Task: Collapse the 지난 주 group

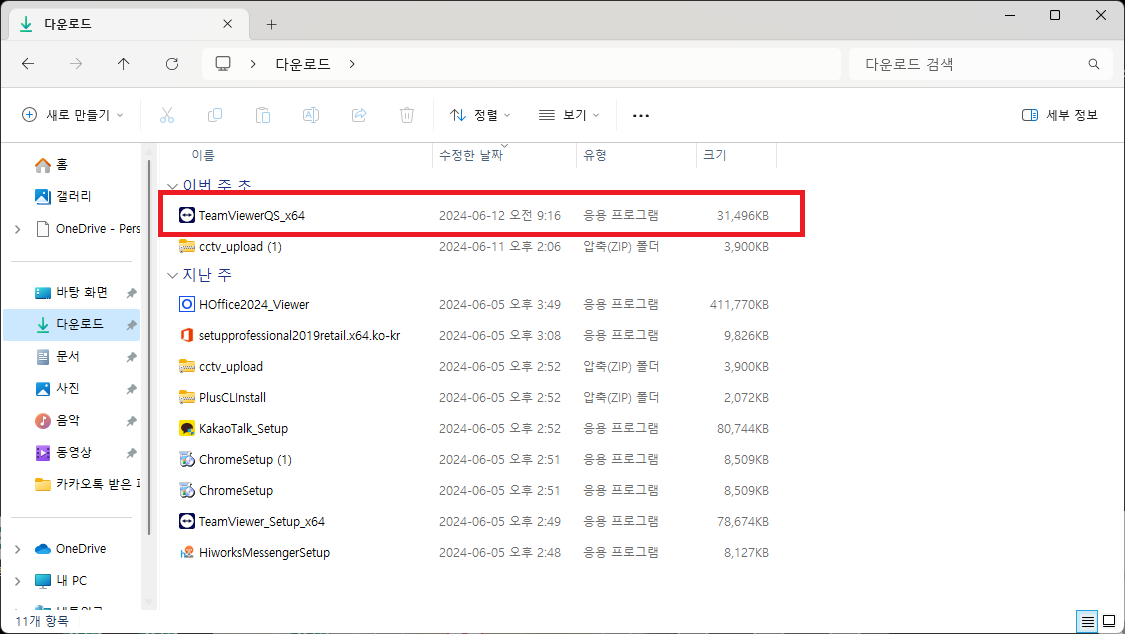Action: coord(172,275)
